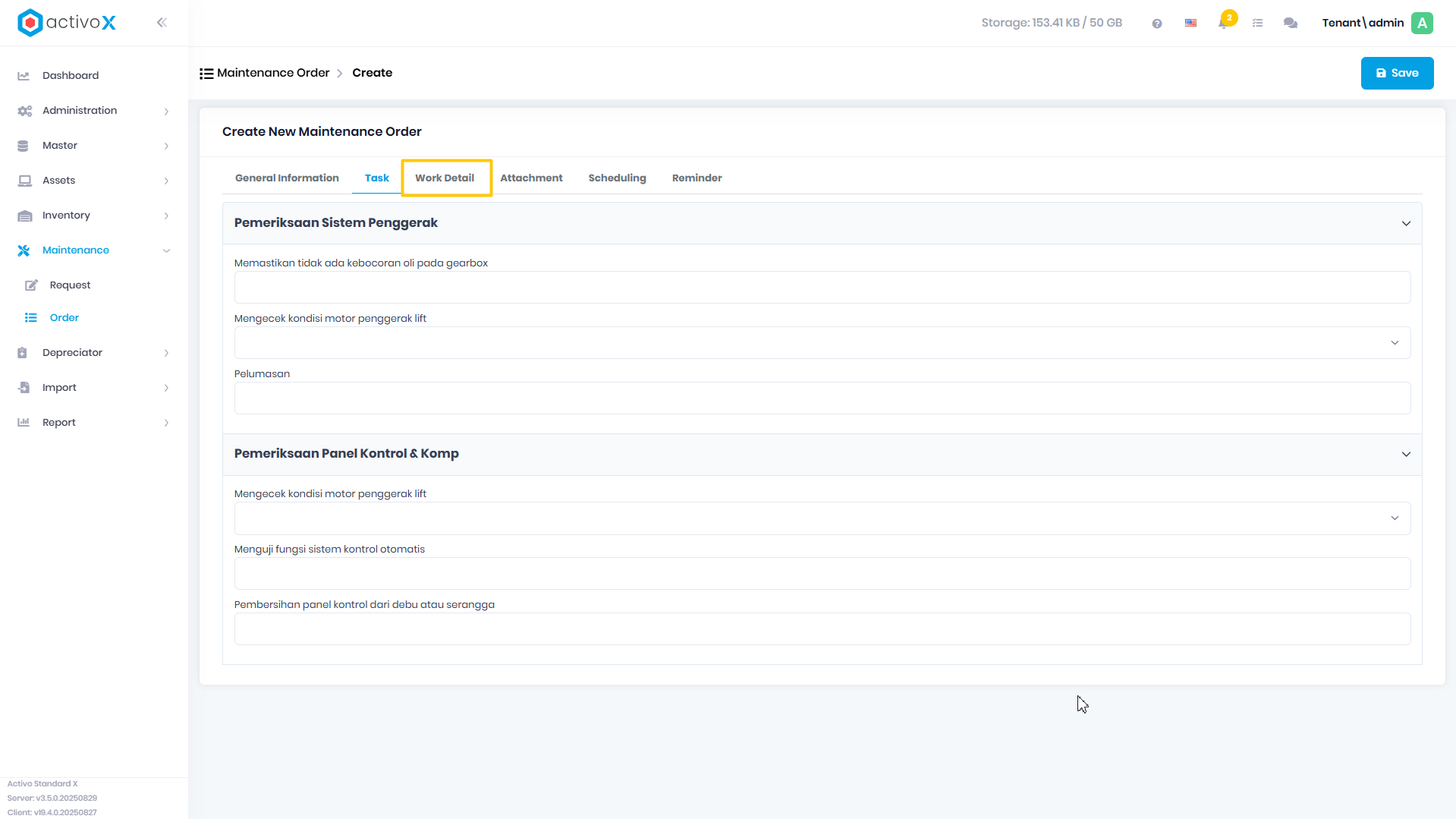This screenshot has width=1456, height=819.
Task: Click the Depreciator clipboard icon
Action: tap(22, 353)
